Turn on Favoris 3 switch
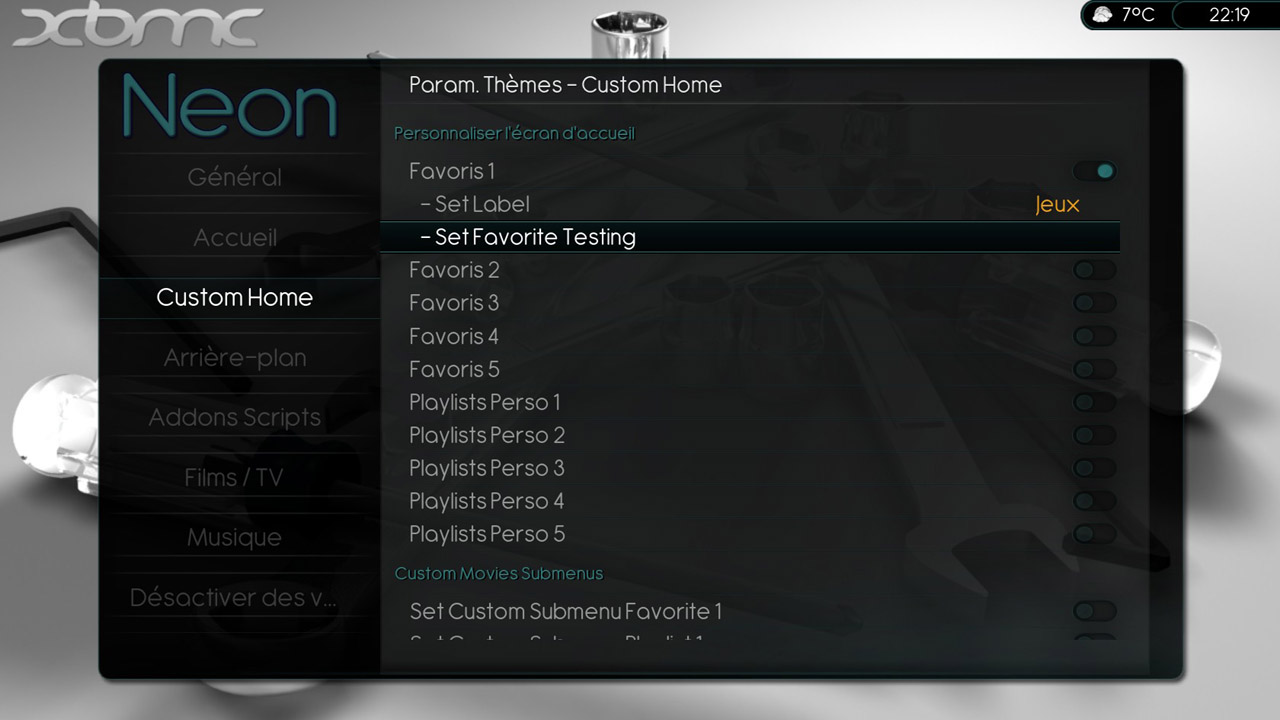This screenshot has width=1280, height=720. [1094, 303]
